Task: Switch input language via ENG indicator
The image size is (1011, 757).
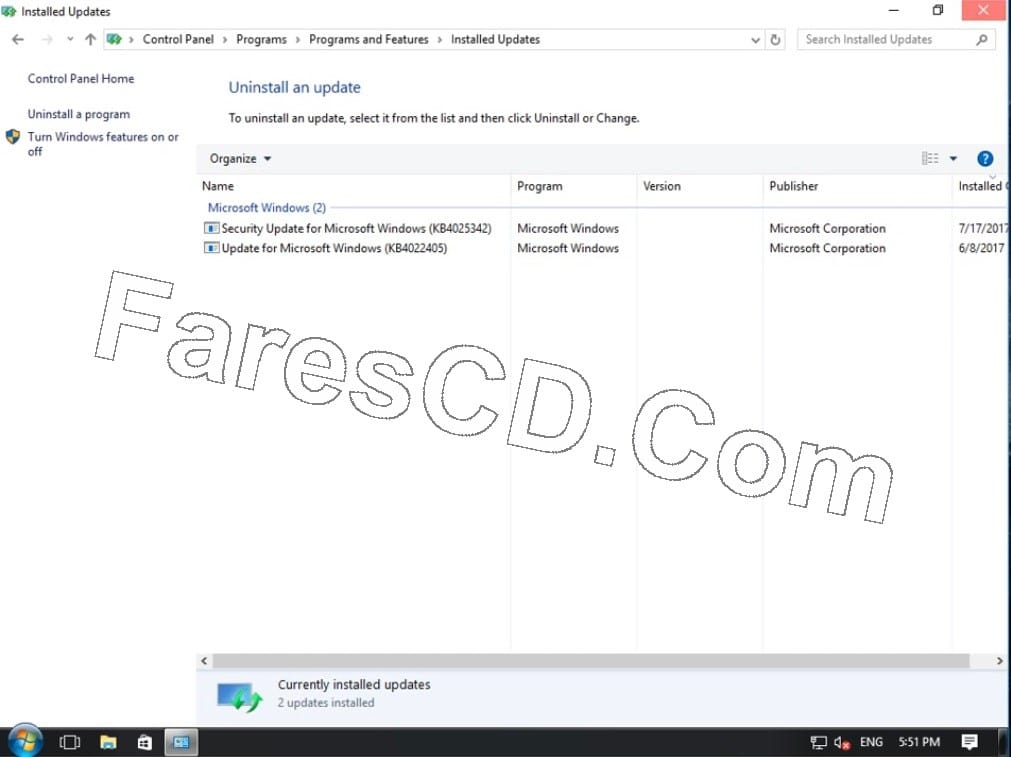Action: pos(871,742)
